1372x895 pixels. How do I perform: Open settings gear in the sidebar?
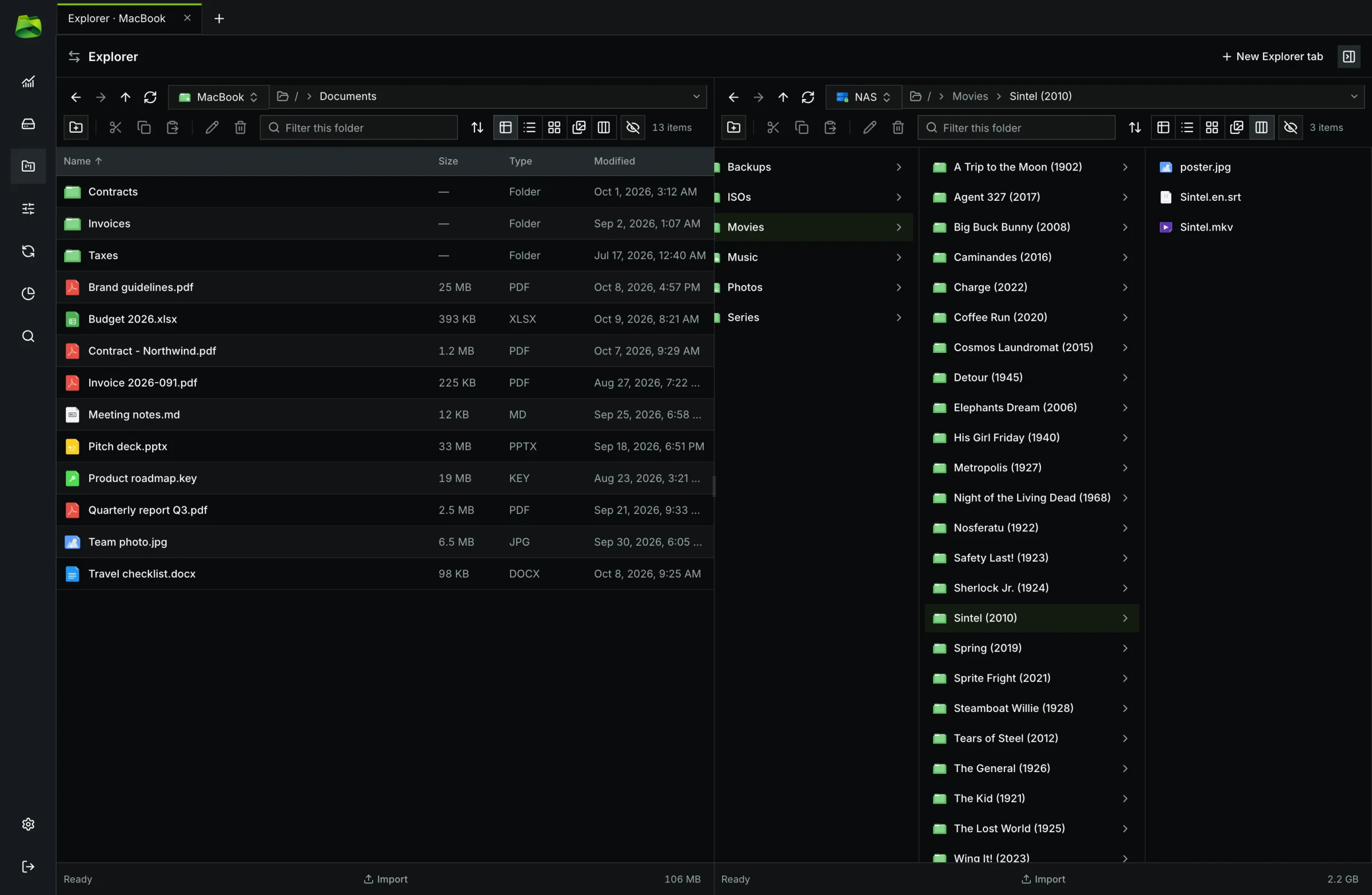(28, 824)
